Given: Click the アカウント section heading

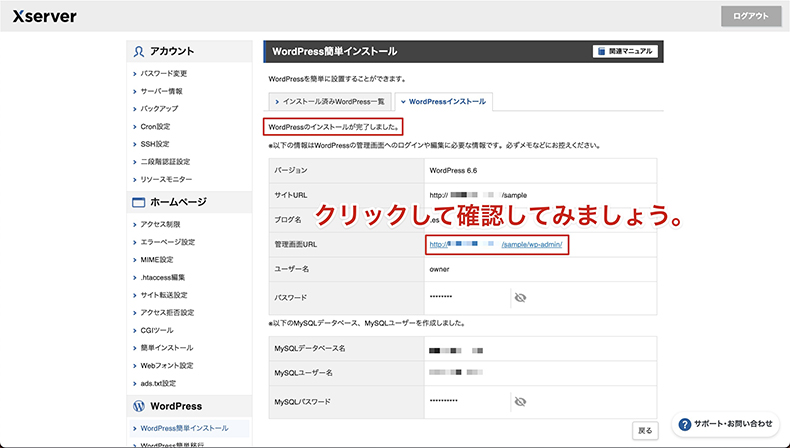Looking at the screenshot, I should (172, 51).
